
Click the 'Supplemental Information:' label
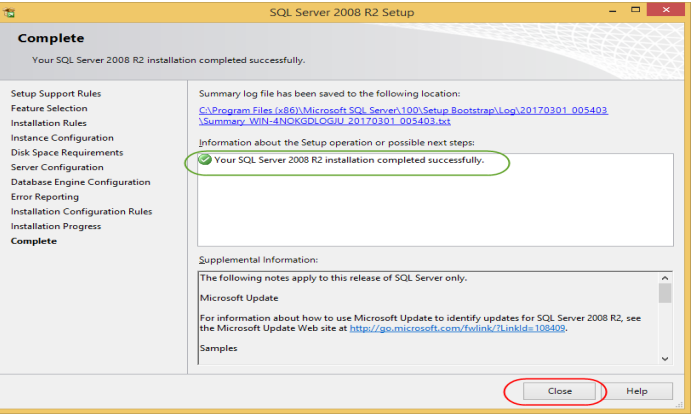click(x=258, y=260)
